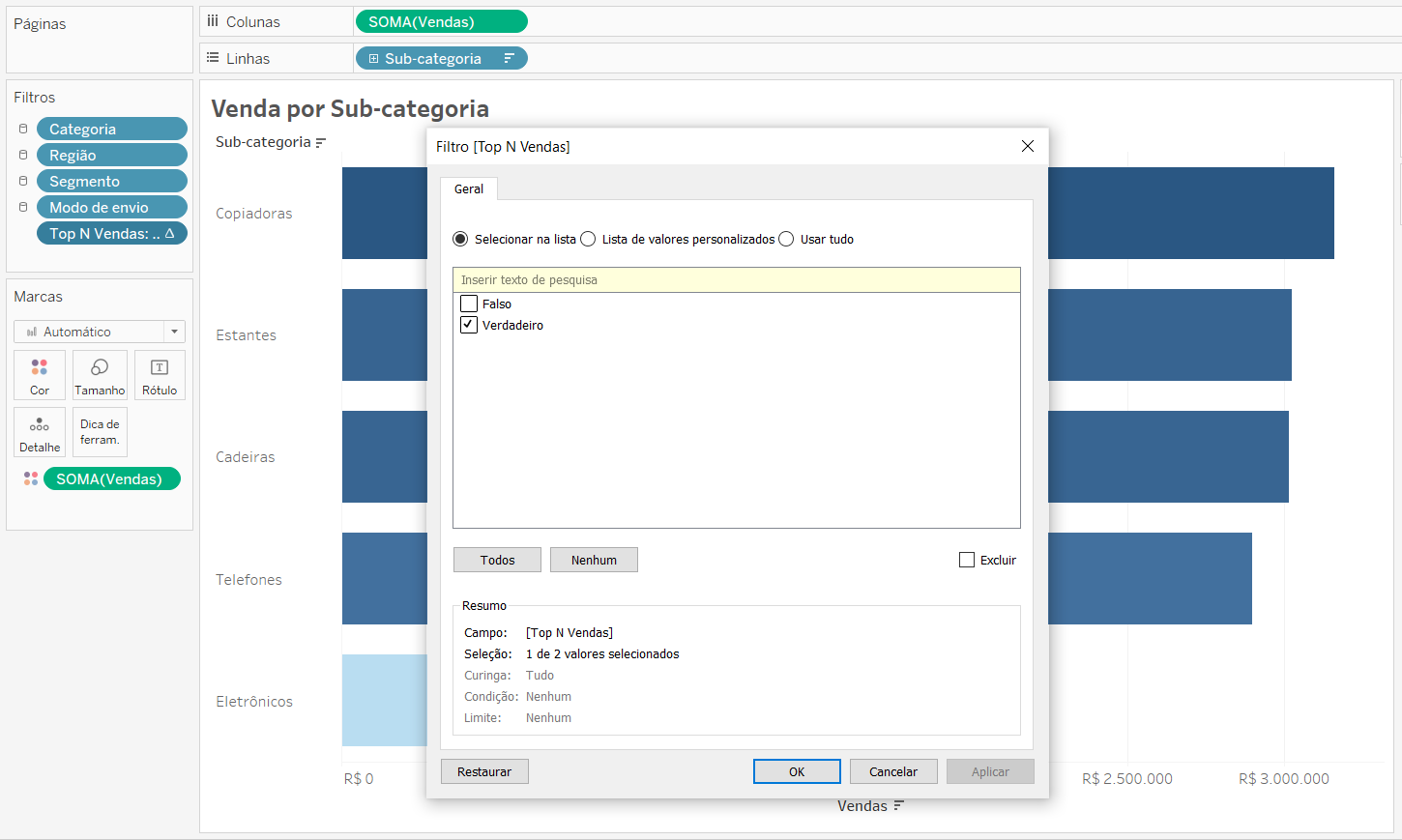Viewport: 1402px width, 840px height.
Task: Select the Região filter pill
Action: (x=112, y=155)
